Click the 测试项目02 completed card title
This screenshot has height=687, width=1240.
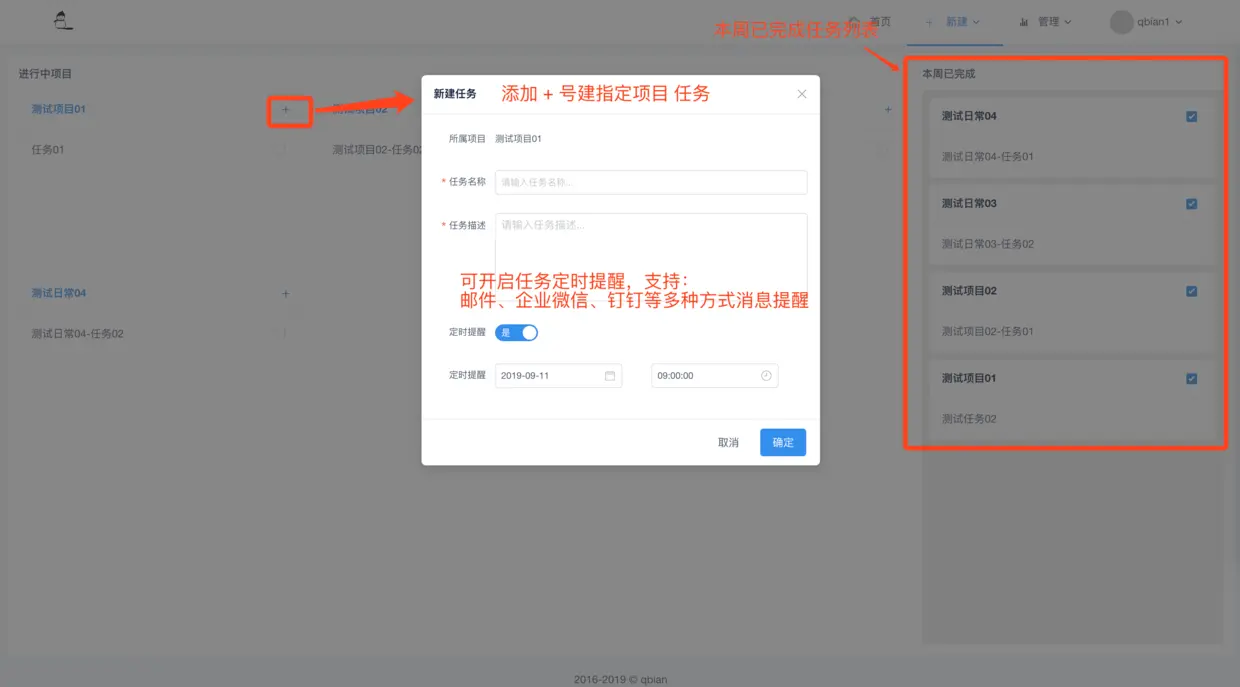tap(969, 291)
